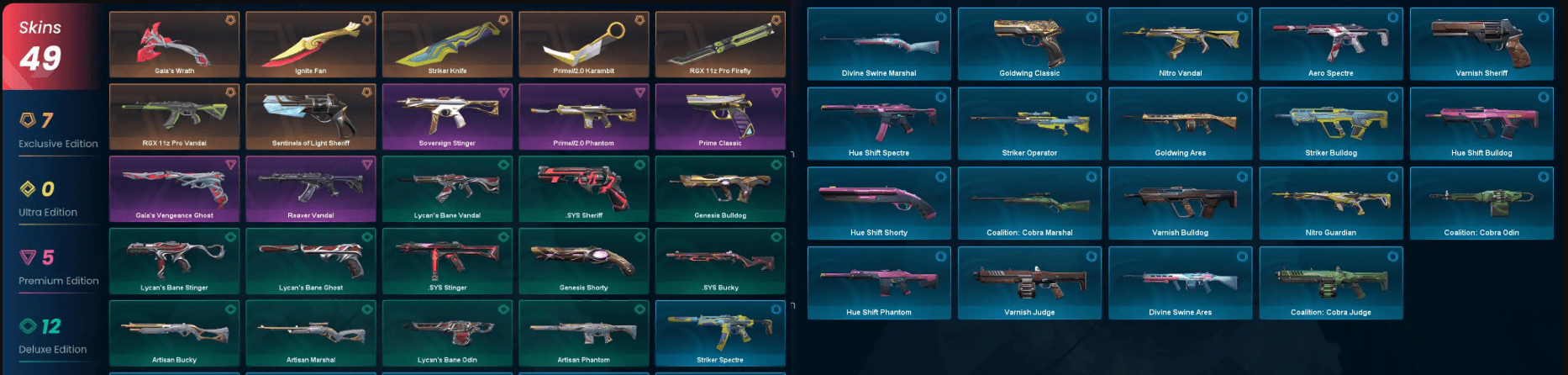
Task: Click the Deluxe Edition tier icon
Action: point(28,326)
